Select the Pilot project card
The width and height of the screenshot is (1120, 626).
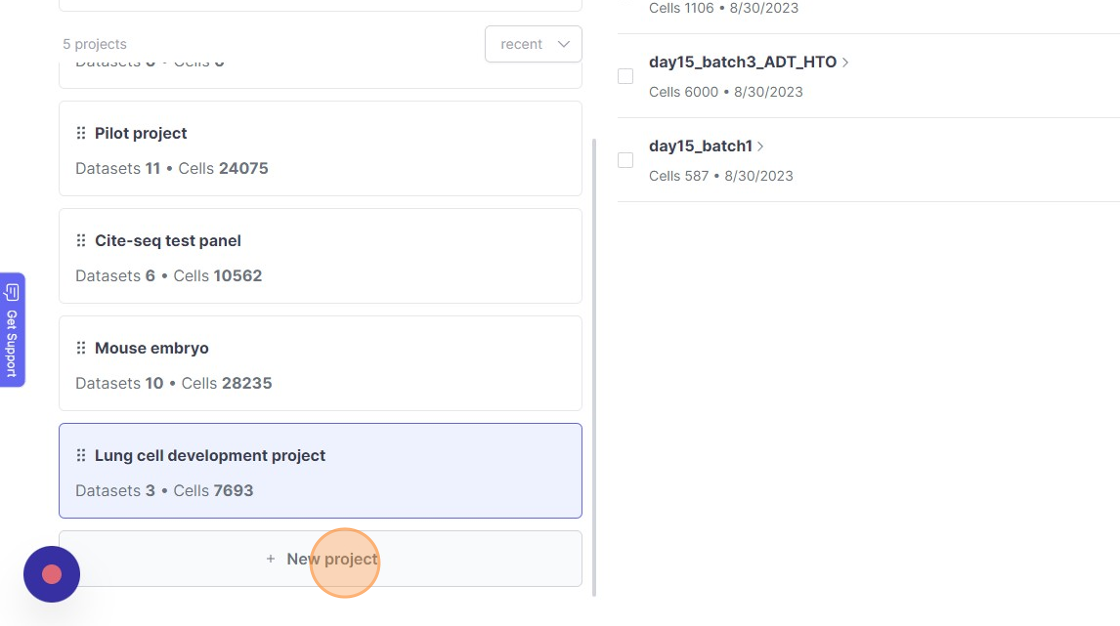tap(320, 150)
